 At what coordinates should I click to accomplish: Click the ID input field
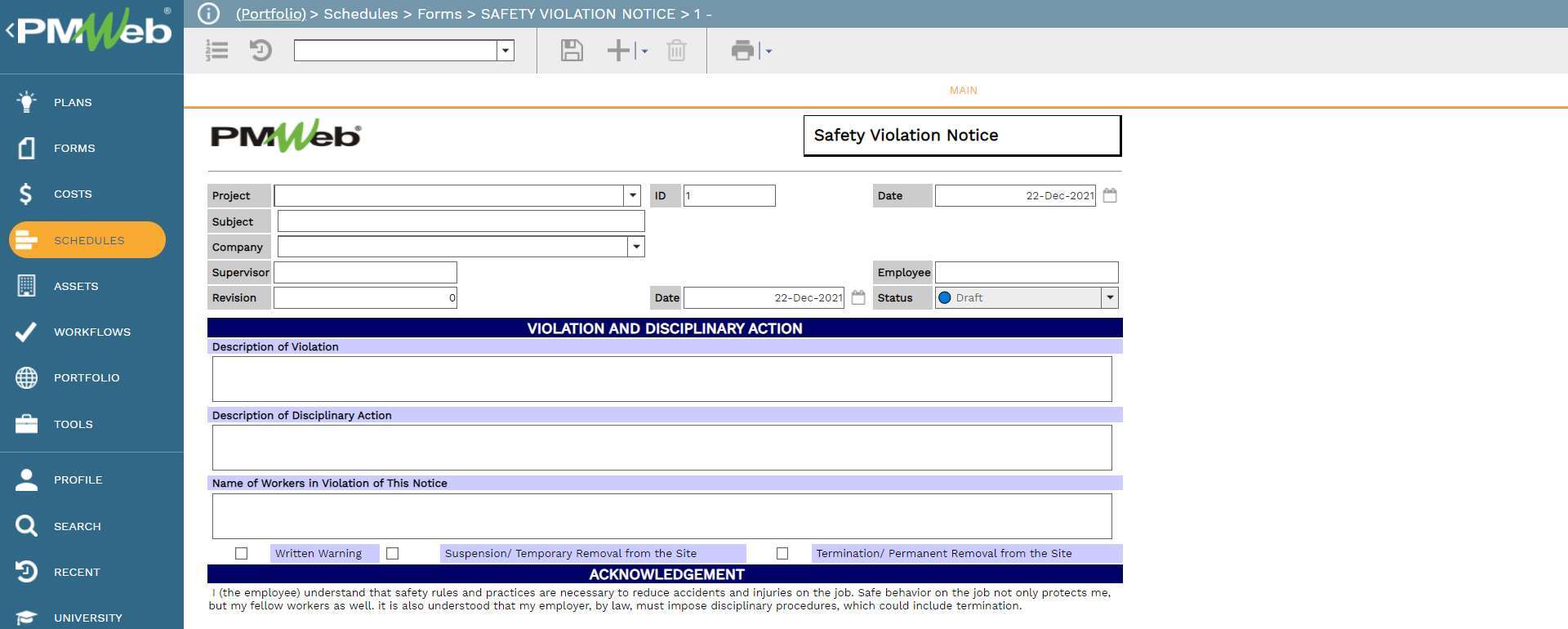pos(729,195)
